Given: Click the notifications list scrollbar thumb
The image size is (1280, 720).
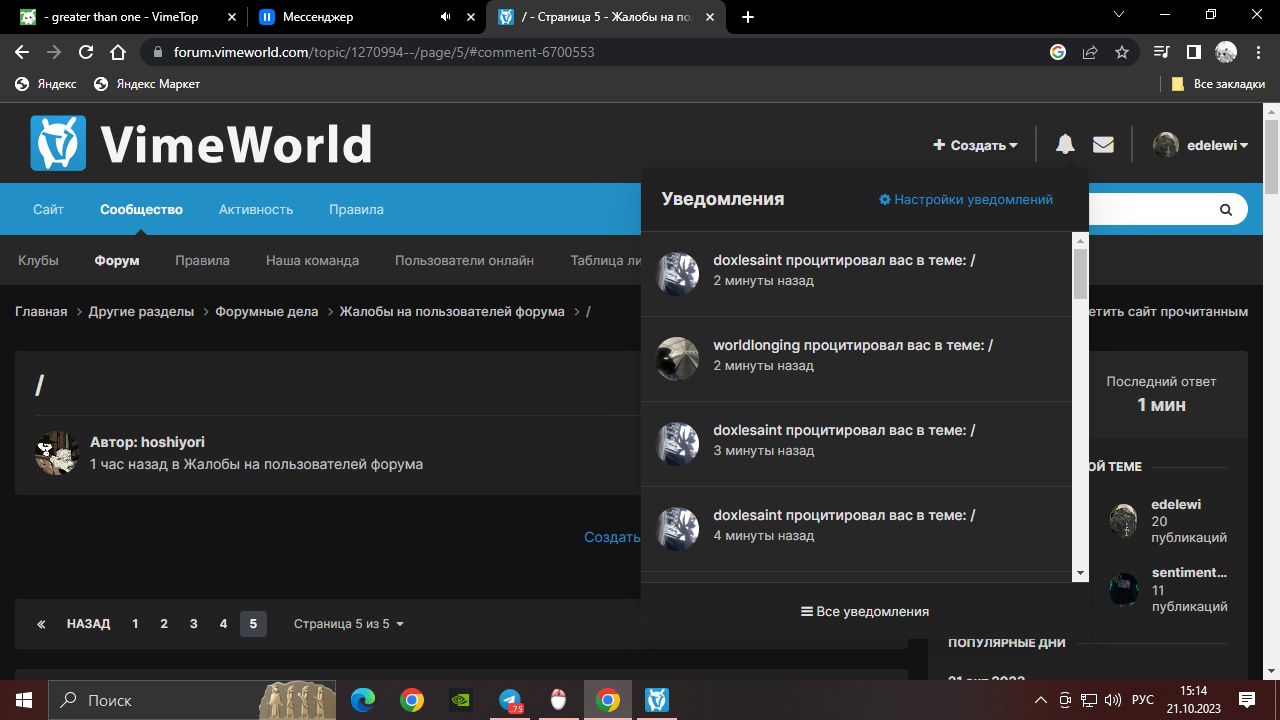Looking at the screenshot, I should pos(1080,273).
